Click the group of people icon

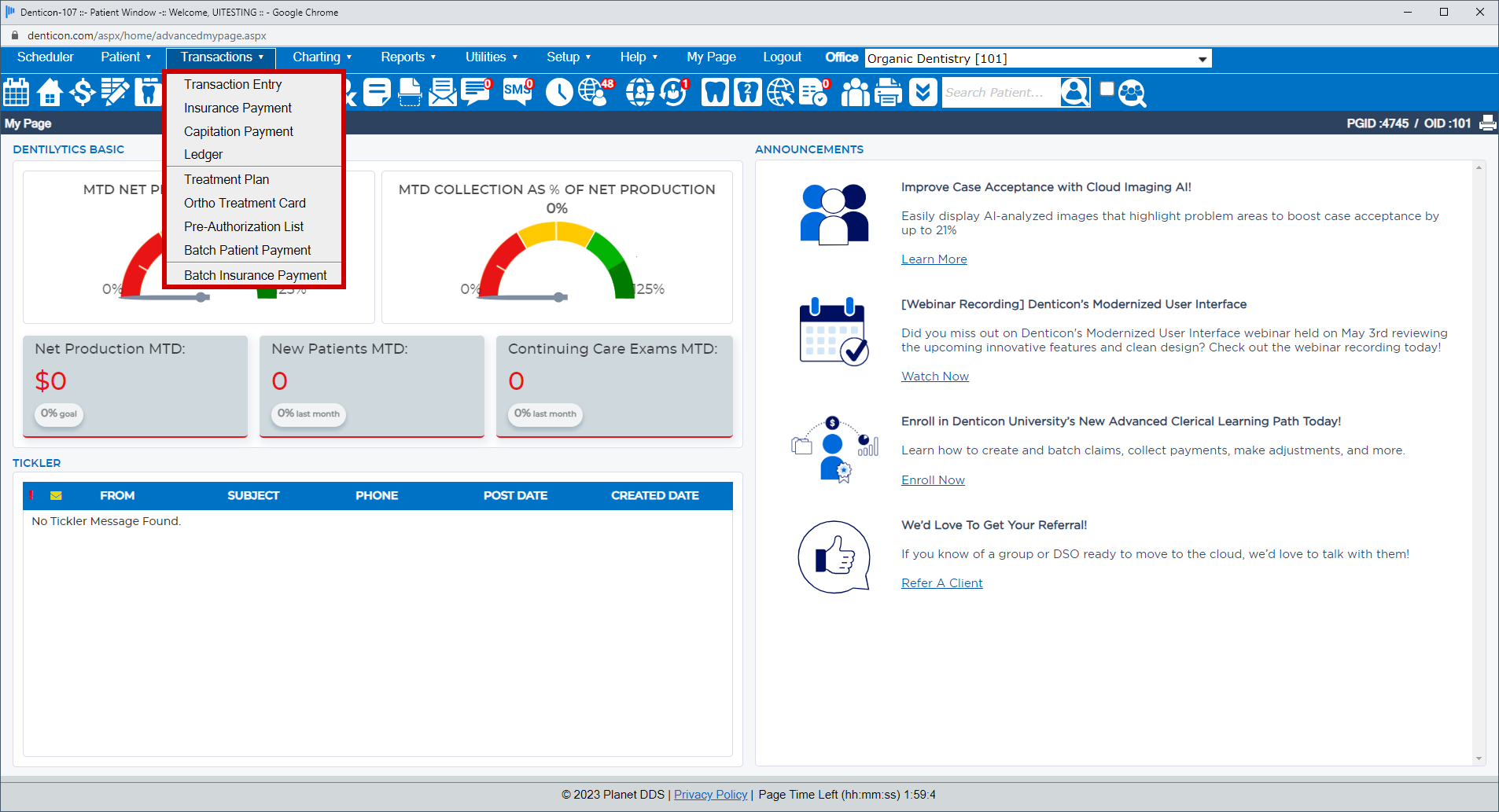(856, 92)
